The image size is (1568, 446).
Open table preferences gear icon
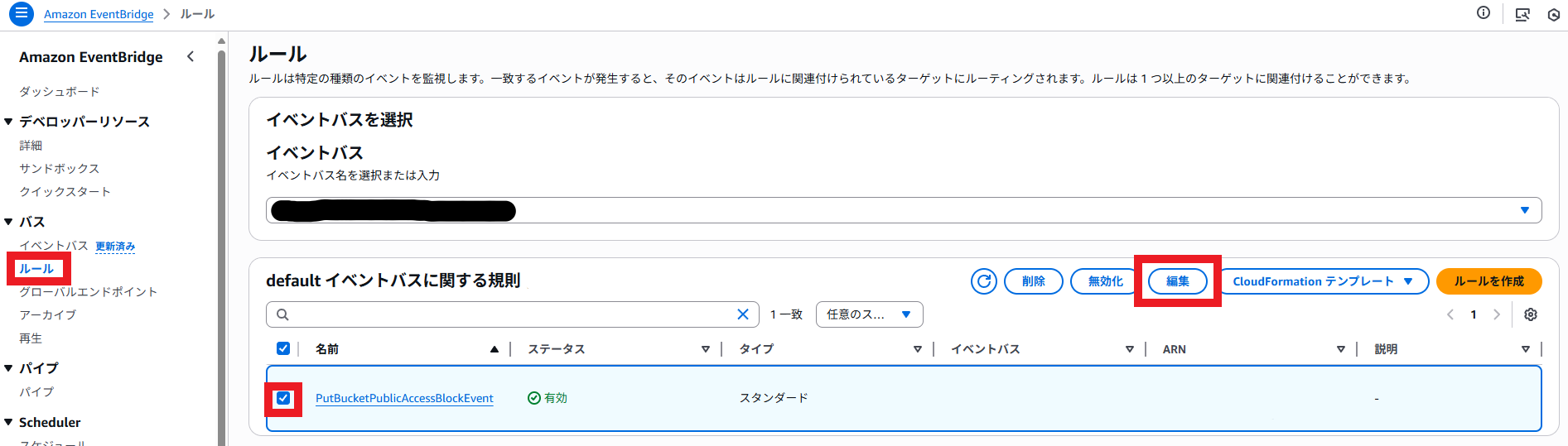[1530, 314]
